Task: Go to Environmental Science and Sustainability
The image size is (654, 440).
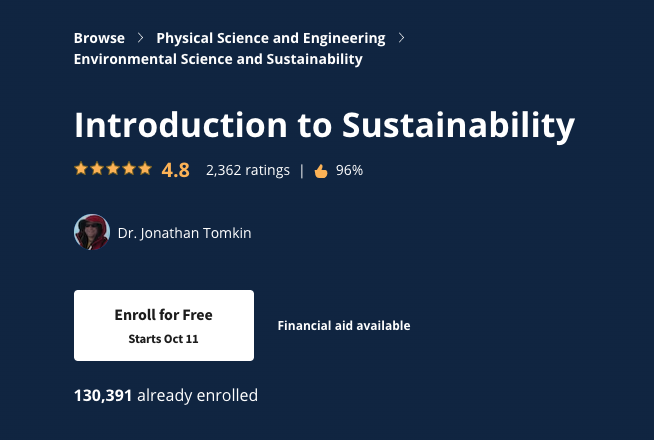Action: pyautogui.click(x=218, y=59)
